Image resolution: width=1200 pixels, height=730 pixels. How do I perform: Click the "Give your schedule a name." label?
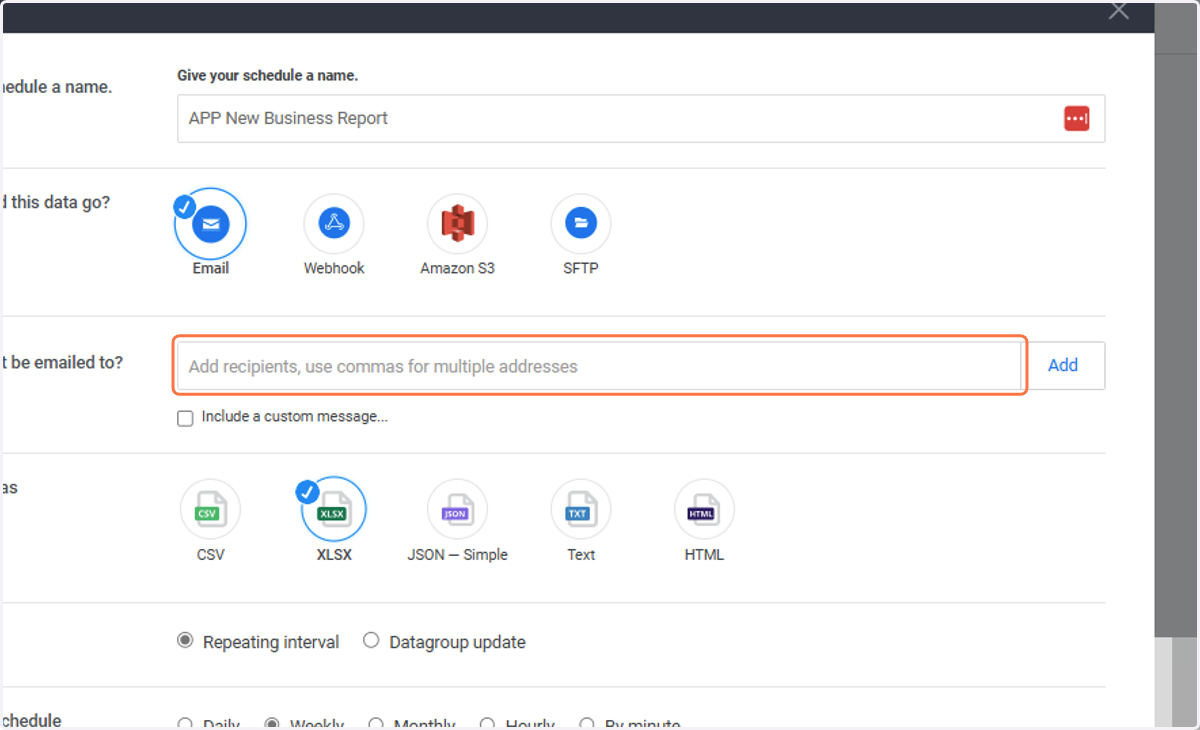[x=267, y=75]
